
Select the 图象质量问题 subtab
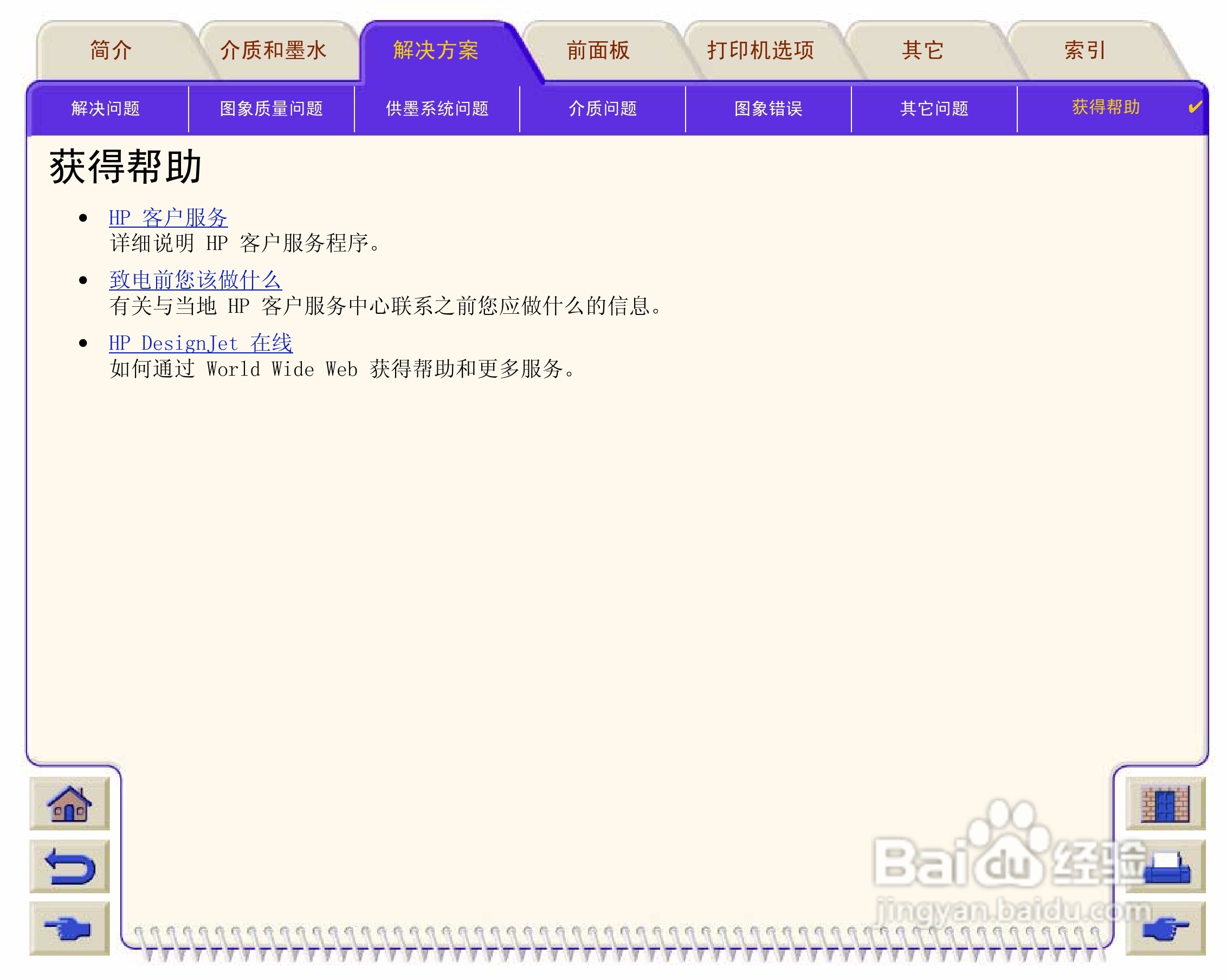(x=272, y=109)
